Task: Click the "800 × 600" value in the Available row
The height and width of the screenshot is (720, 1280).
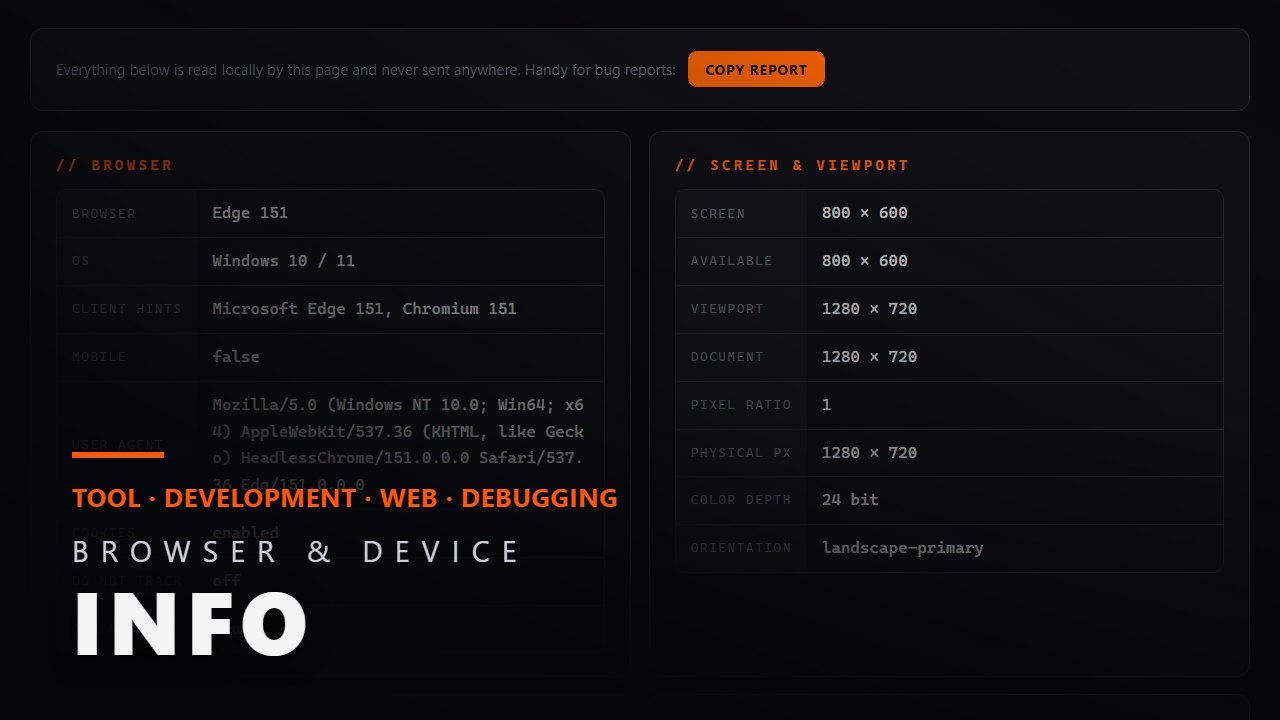Action: [x=865, y=261]
